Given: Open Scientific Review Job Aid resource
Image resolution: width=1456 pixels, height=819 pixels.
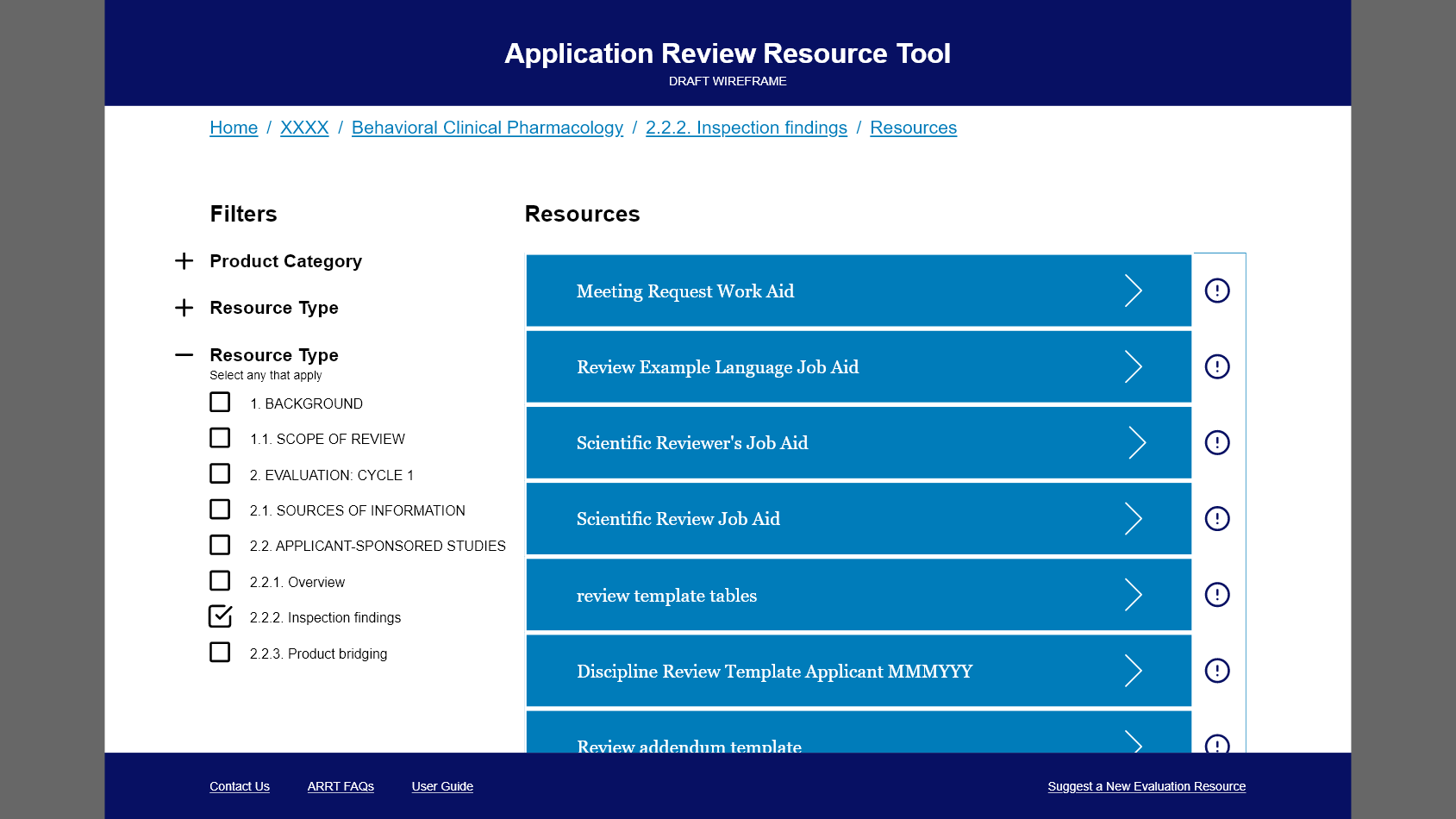Looking at the screenshot, I should point(859,518).
